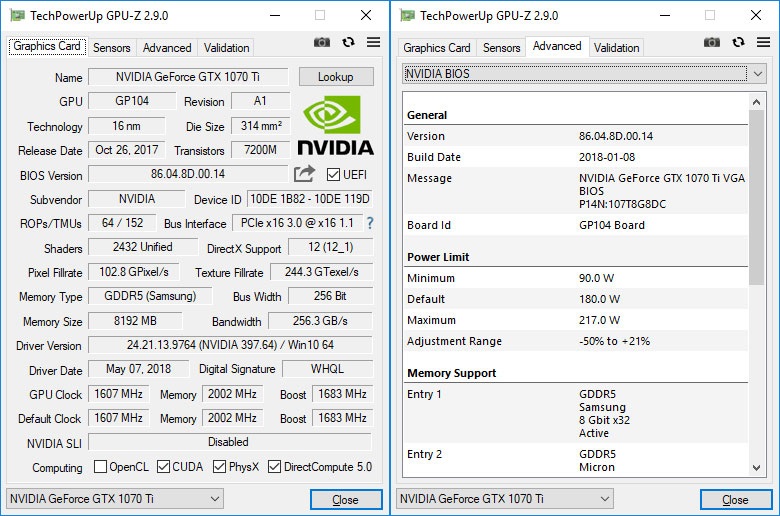Click the Entry 1 label under Memory Support
The image size is (780, 516).
pyautogui.click(x=424, y=394)
